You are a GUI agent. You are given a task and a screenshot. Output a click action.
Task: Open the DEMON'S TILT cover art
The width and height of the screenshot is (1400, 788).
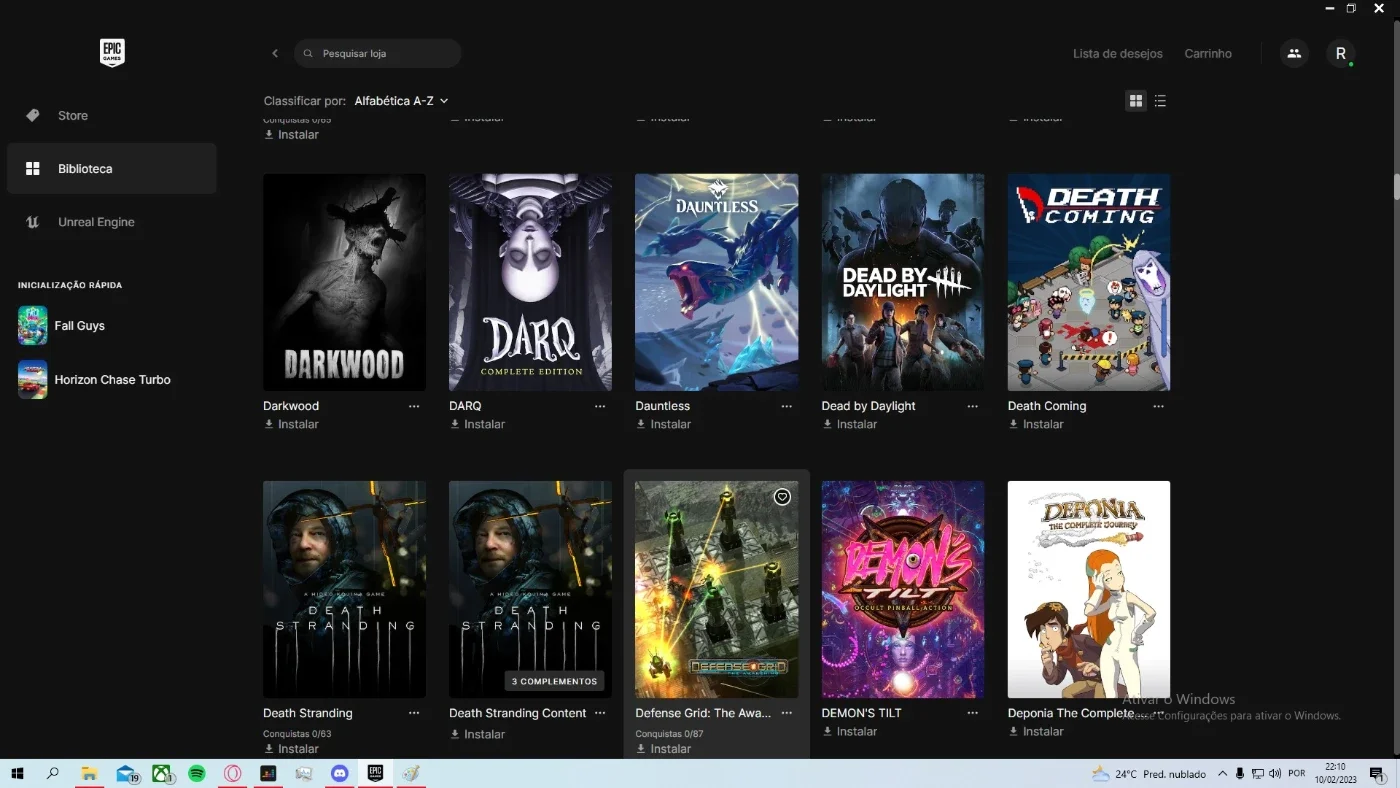tap(903, 589)
